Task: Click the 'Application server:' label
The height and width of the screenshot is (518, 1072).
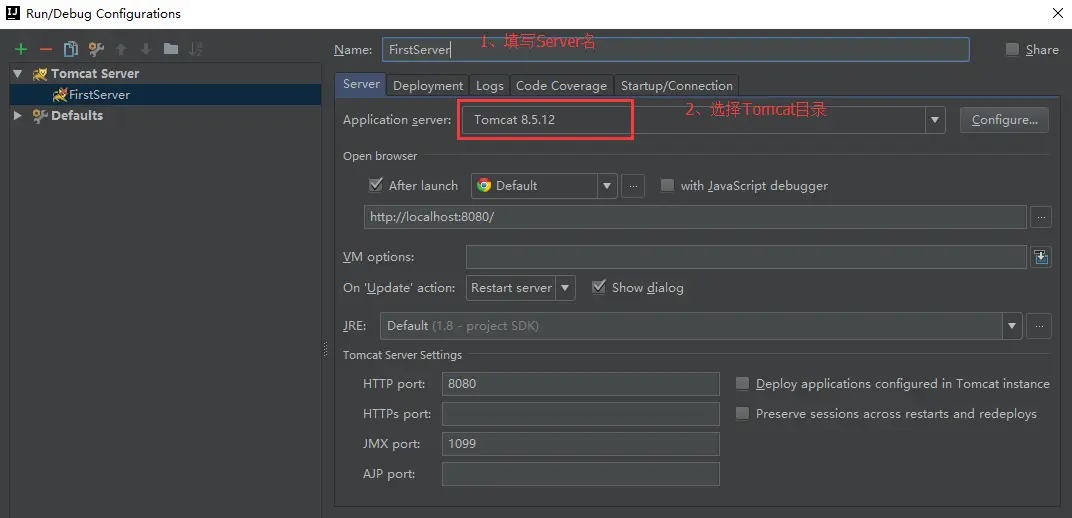Action: click(x=397, y=120)
